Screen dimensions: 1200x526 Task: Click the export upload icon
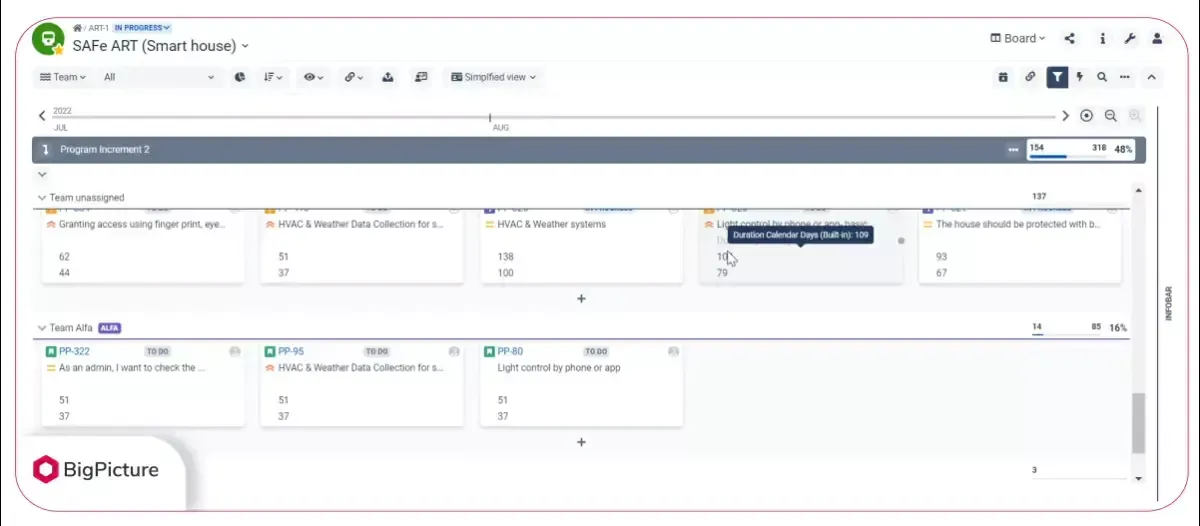(388, 77)
